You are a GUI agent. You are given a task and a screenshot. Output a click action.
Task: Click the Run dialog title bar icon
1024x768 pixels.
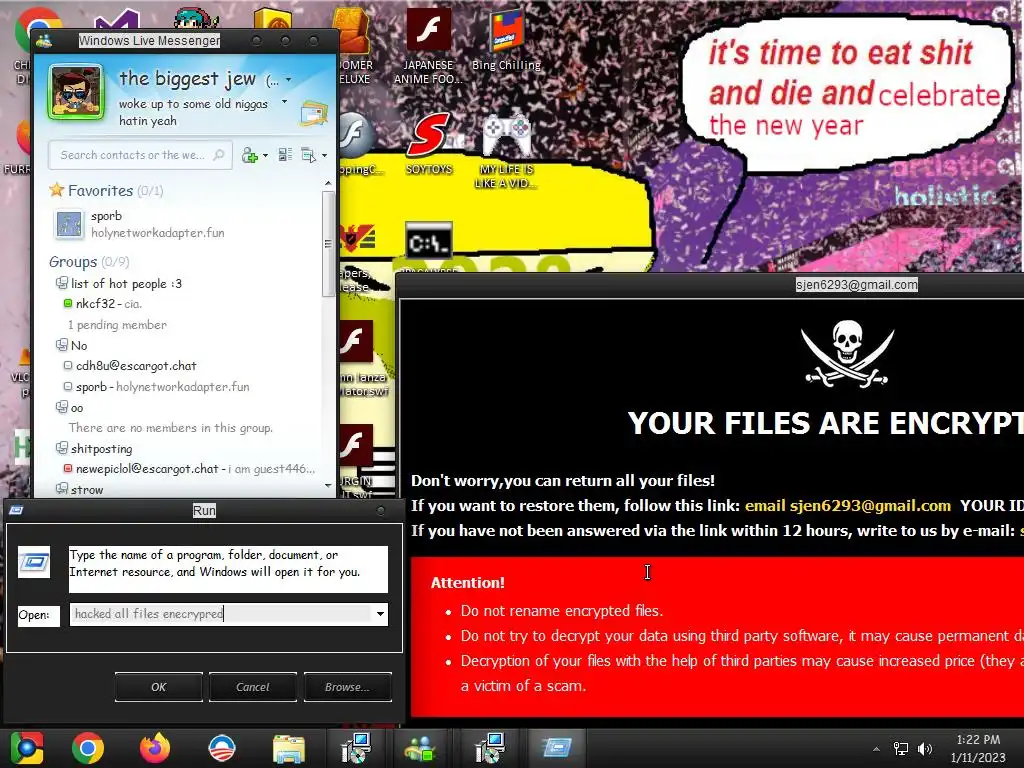tap(16, 510)
